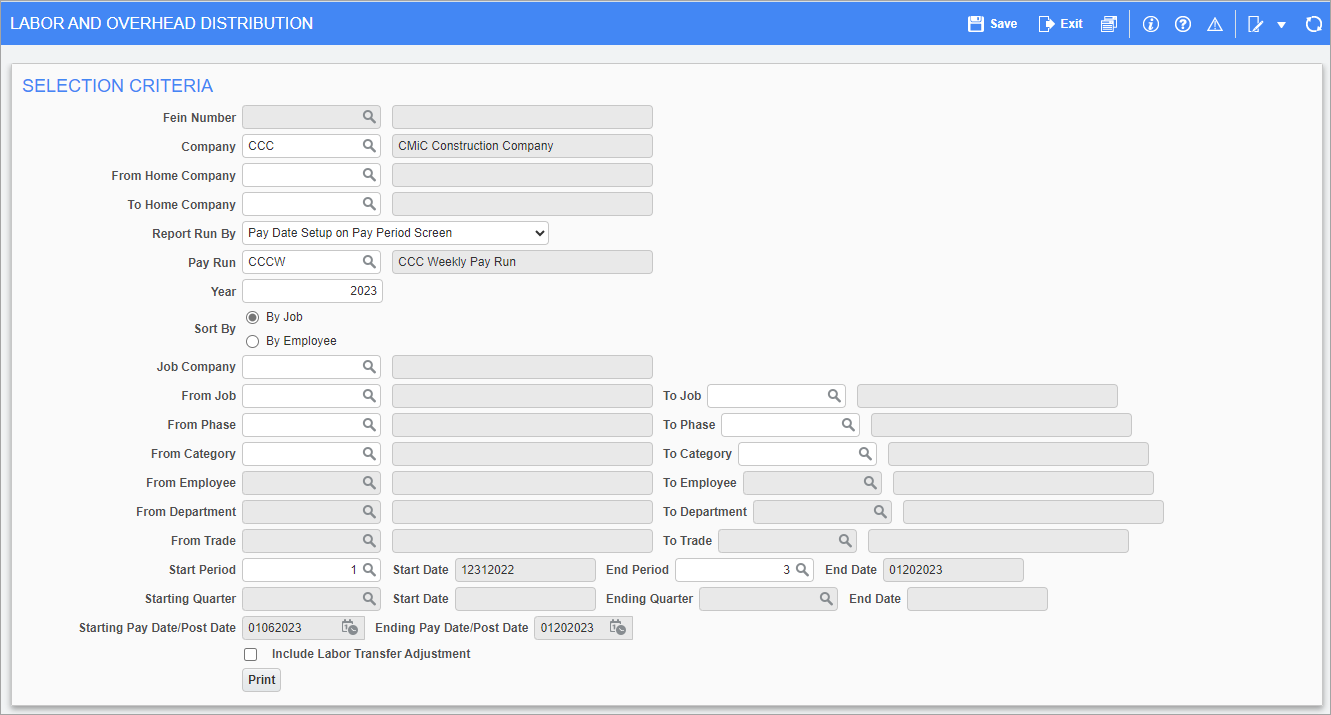Select the By Job radio button
Screen dimensions: 1331x715
(x=252, y=317)
